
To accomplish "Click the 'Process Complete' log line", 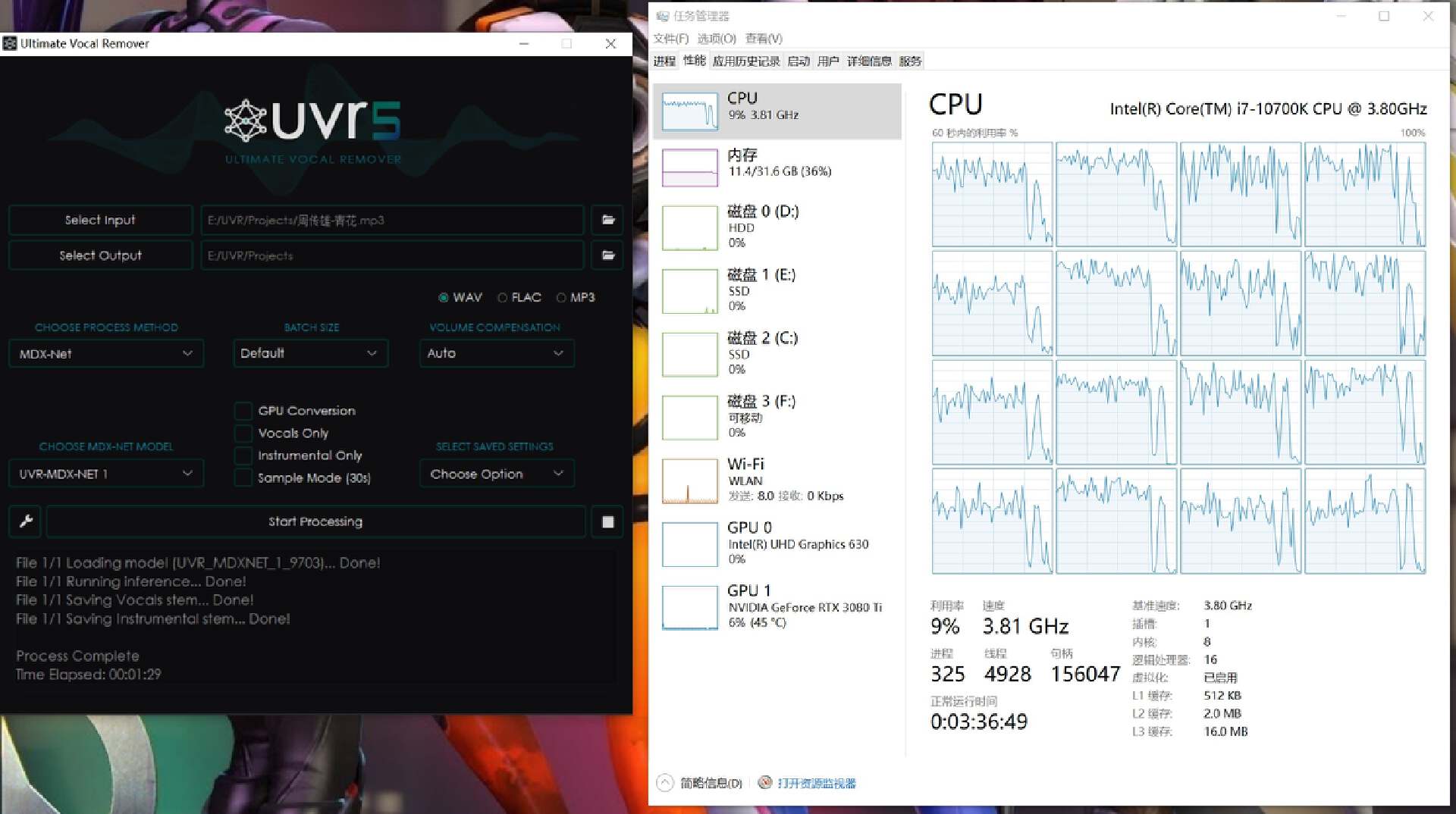I will click(77, 656).
